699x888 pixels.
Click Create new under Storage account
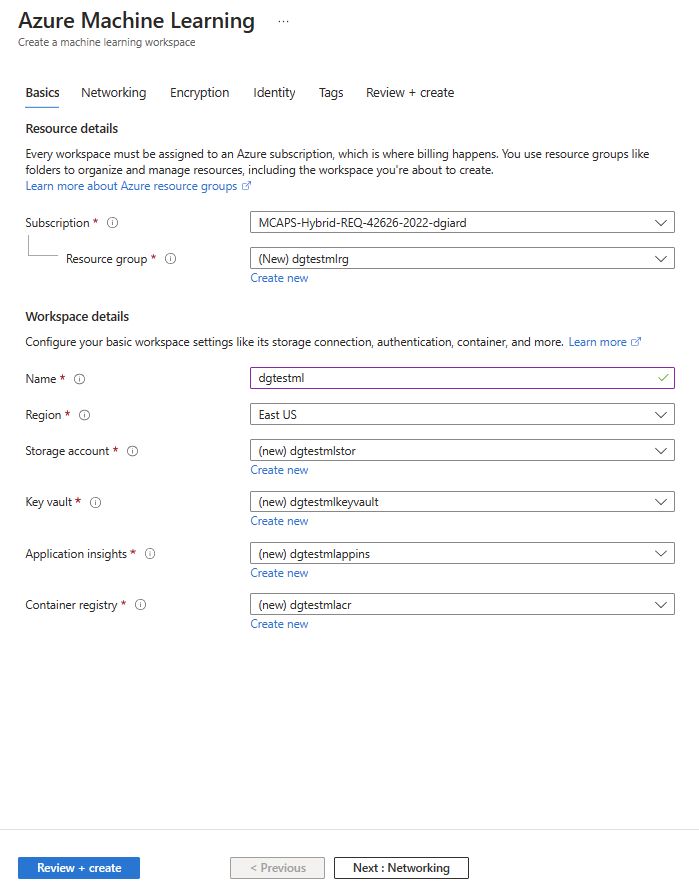pyautogui.click(x=279, y=470)
